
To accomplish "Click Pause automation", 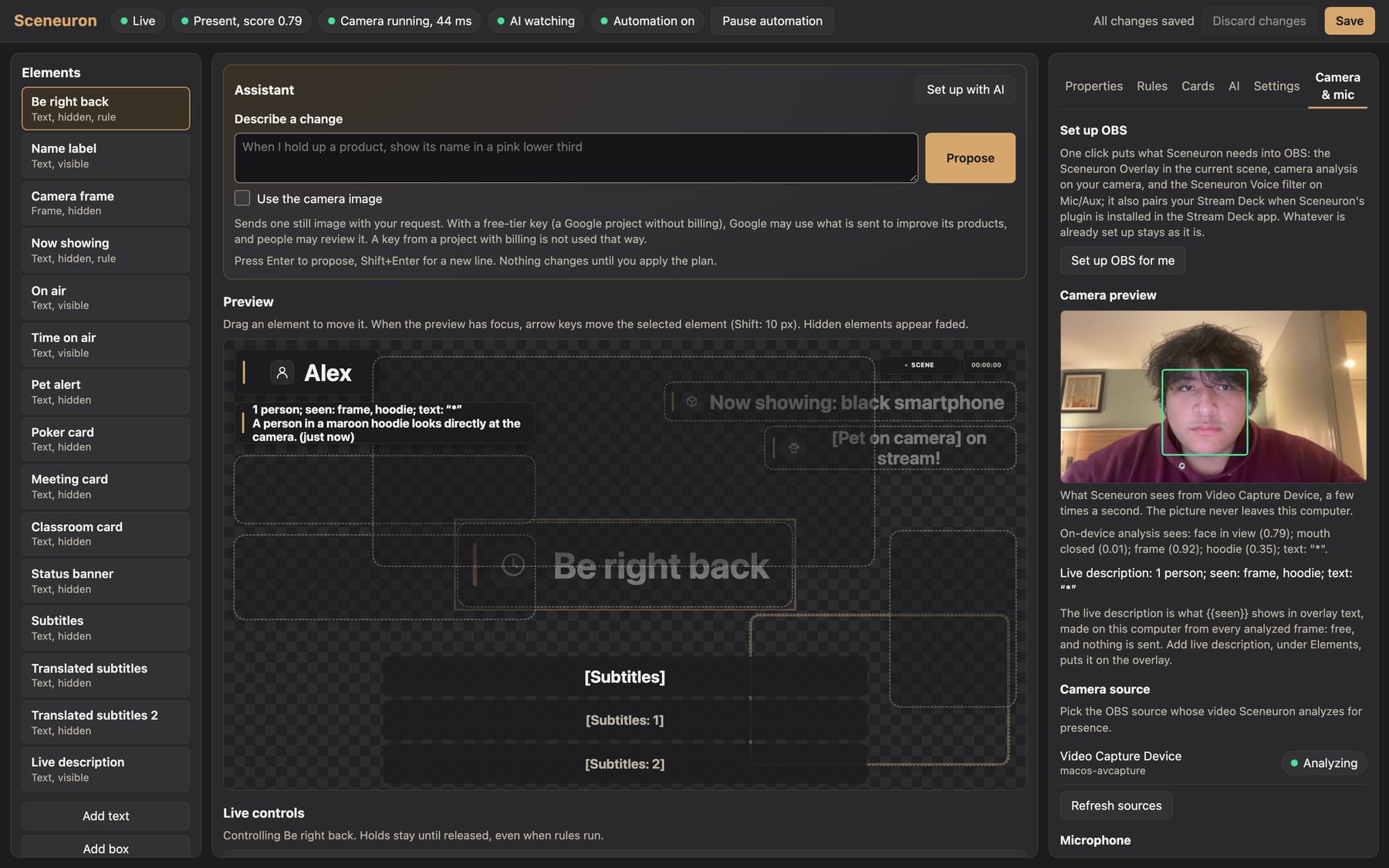I will coord(772,21).
